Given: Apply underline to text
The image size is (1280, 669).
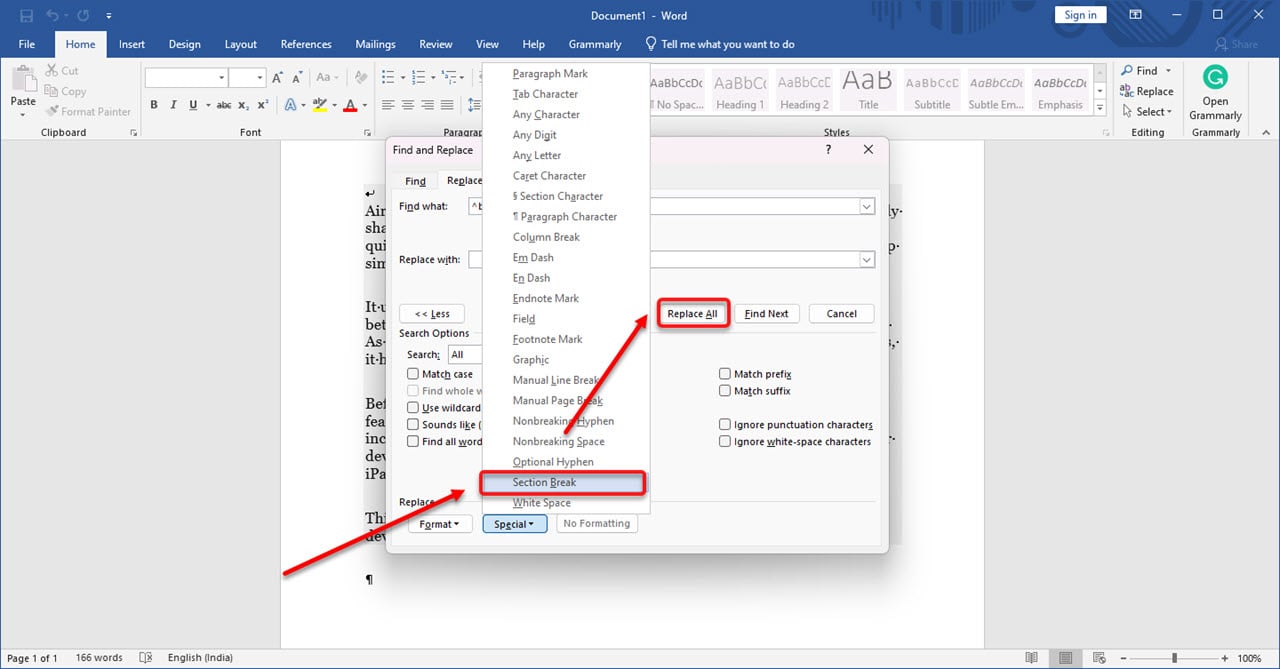Looking at the screenshot, I should [x=191, y=104].
